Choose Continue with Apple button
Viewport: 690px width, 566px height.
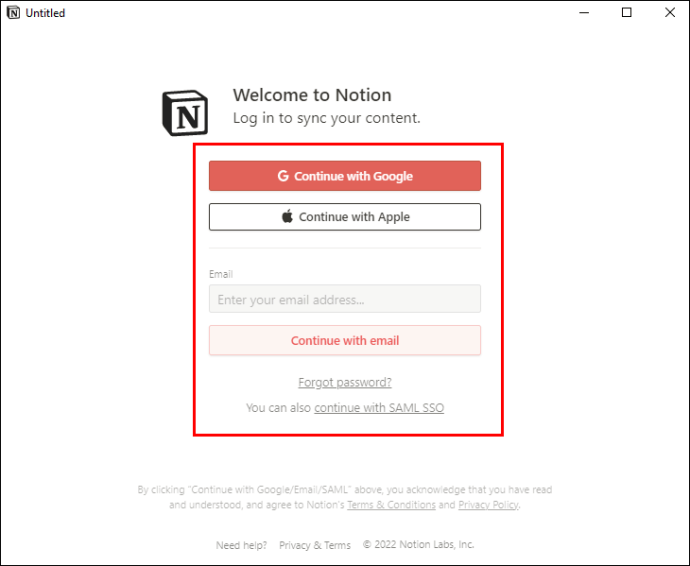345,217
